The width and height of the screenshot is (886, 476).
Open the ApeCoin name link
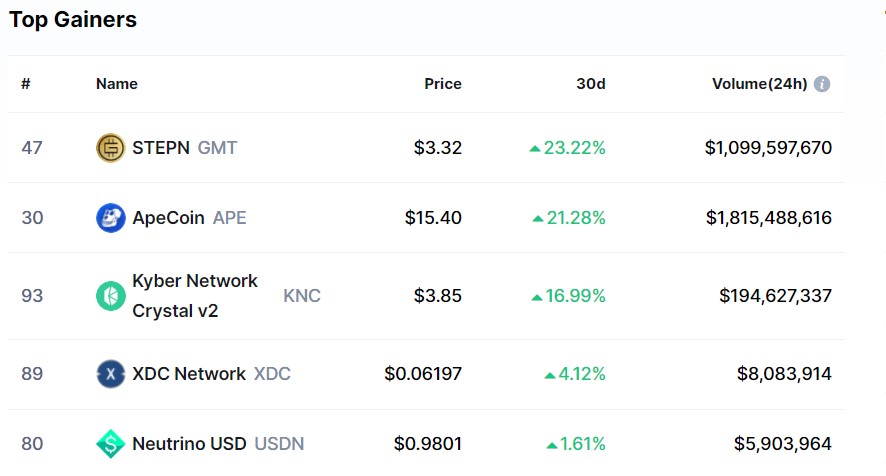[x=168, y=218]
